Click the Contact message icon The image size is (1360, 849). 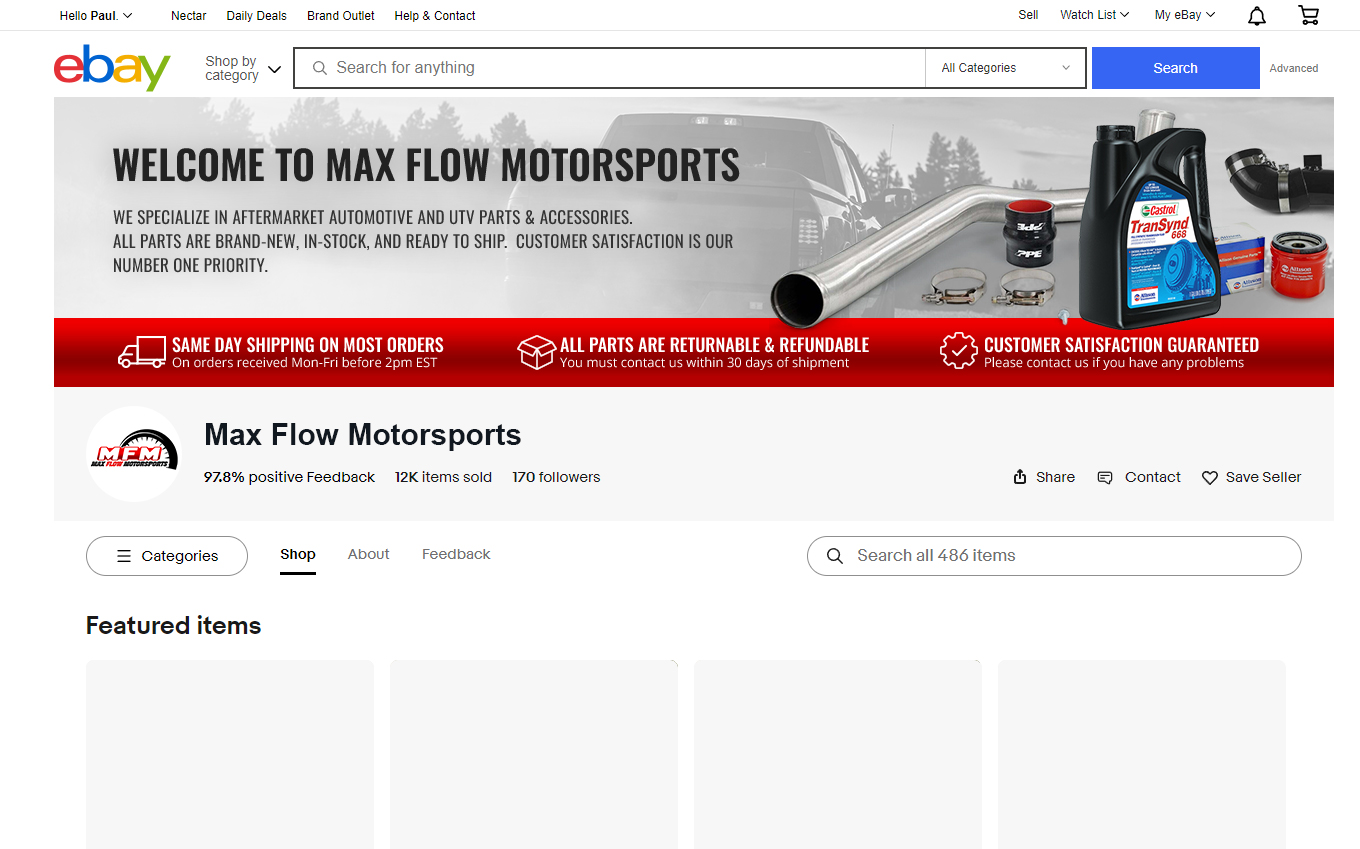tap(1105, 477)
